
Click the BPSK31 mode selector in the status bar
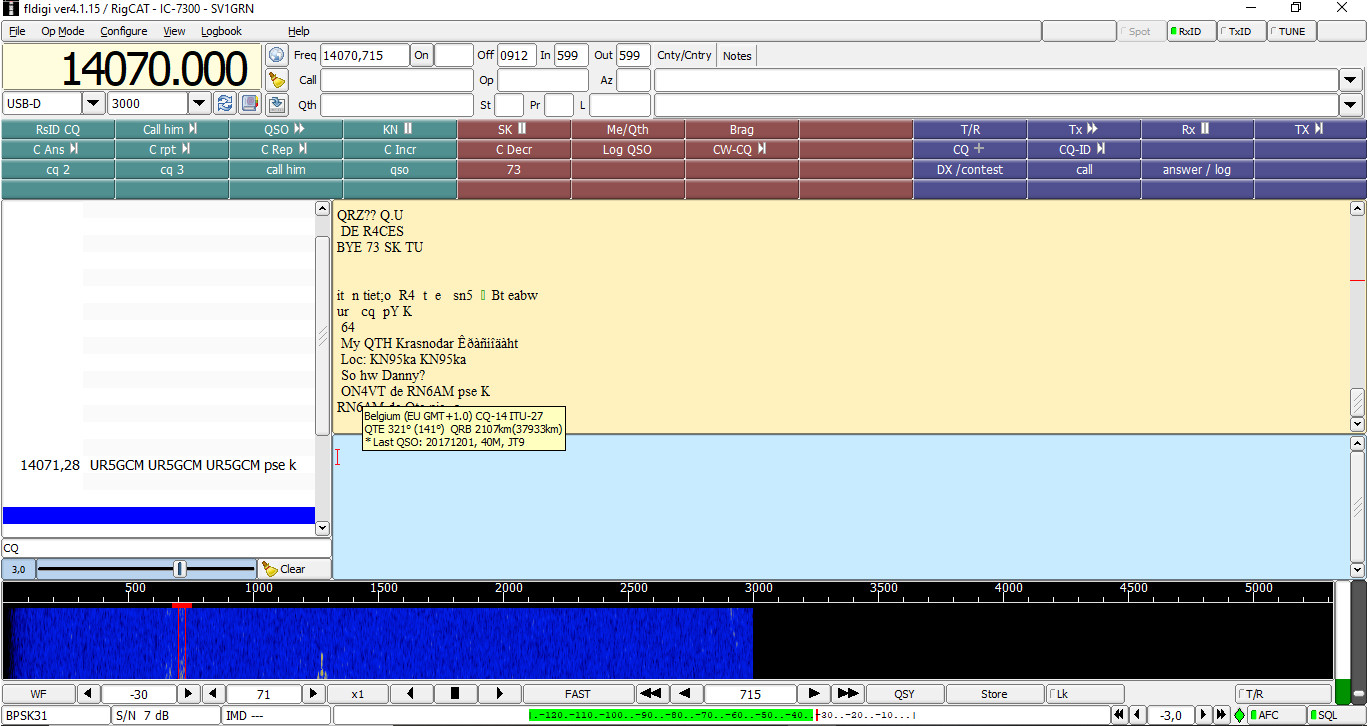click(x=56, y=715)
